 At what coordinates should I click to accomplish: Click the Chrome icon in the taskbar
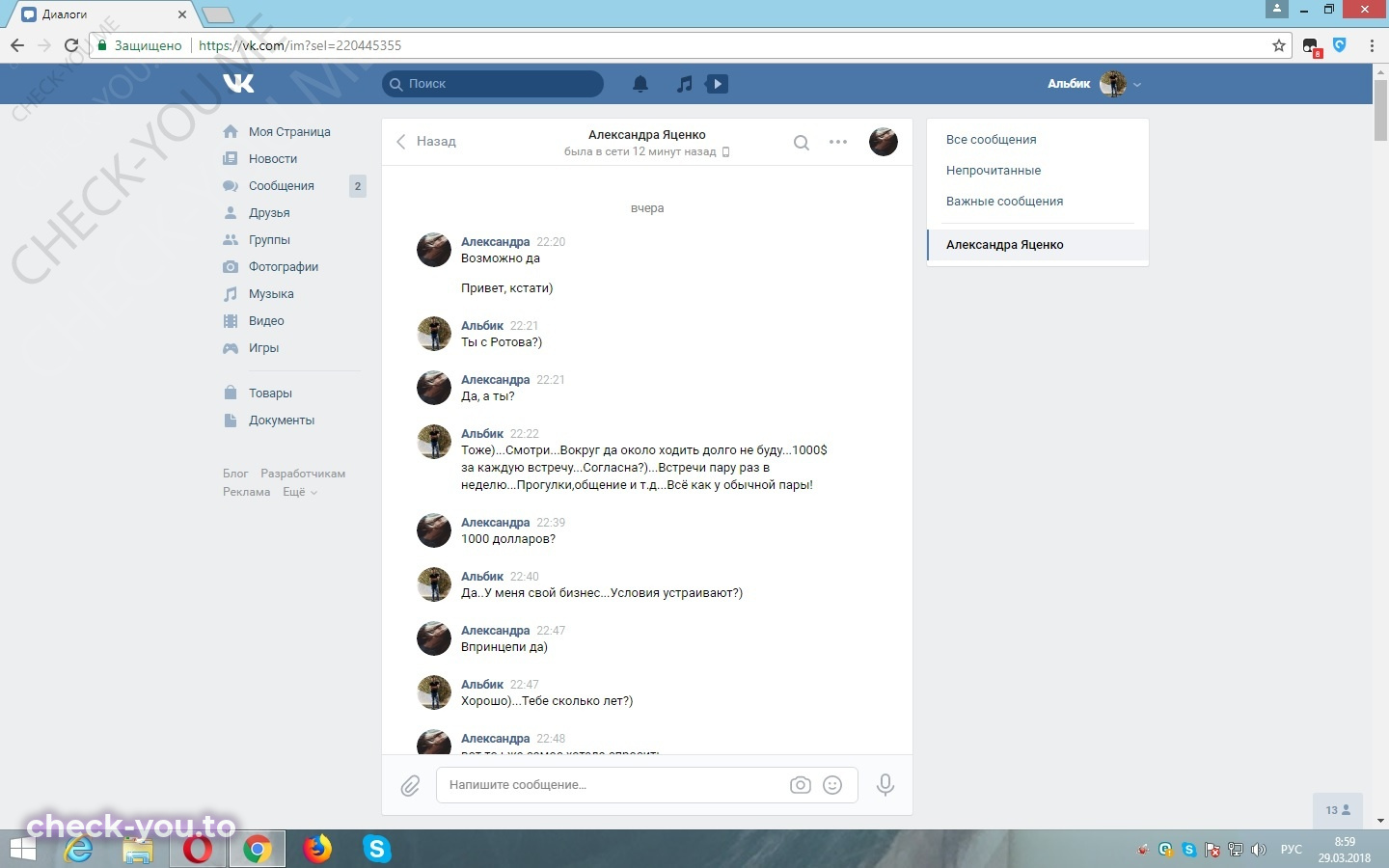pos(257,849)
